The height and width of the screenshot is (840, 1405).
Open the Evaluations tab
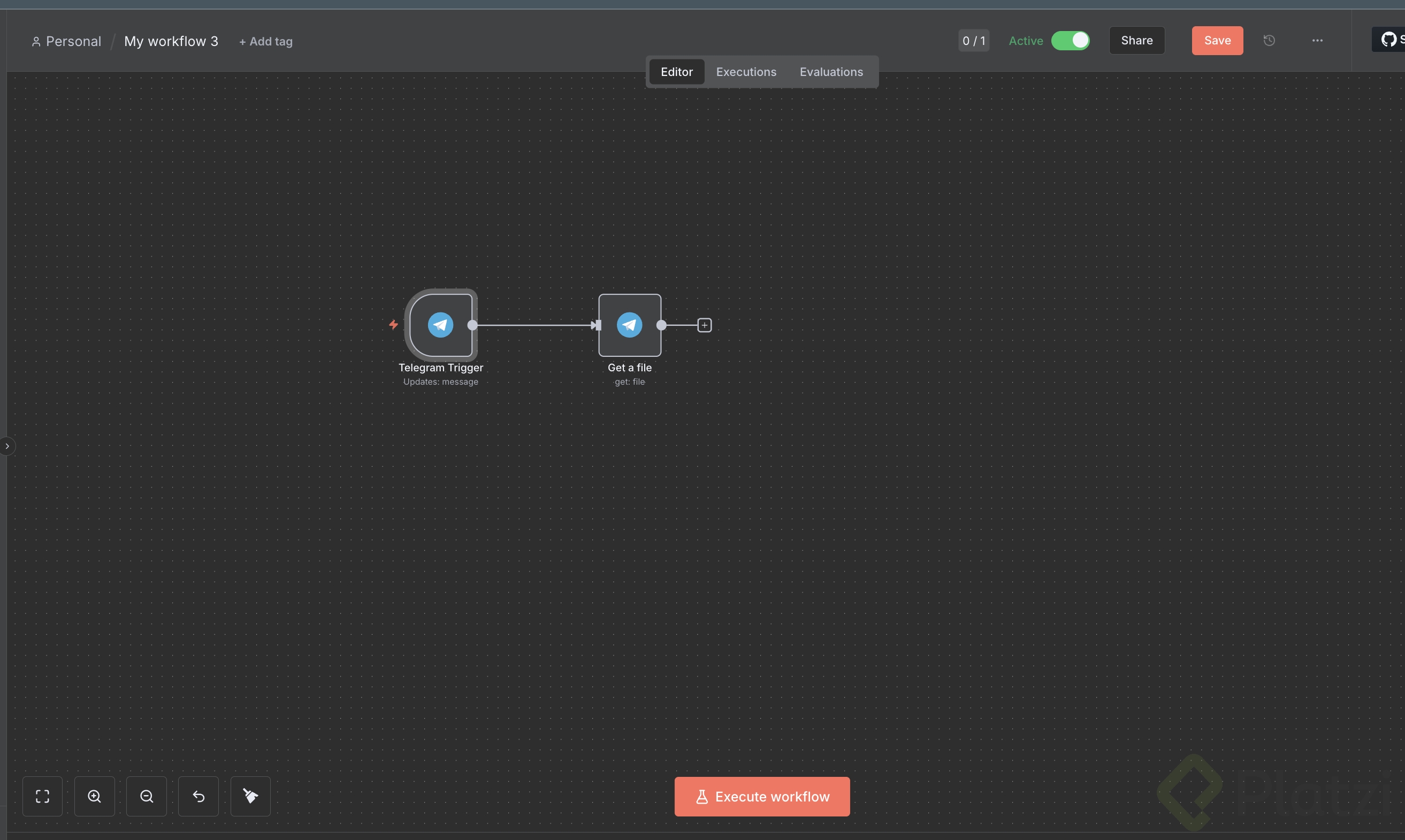point(831,72)
